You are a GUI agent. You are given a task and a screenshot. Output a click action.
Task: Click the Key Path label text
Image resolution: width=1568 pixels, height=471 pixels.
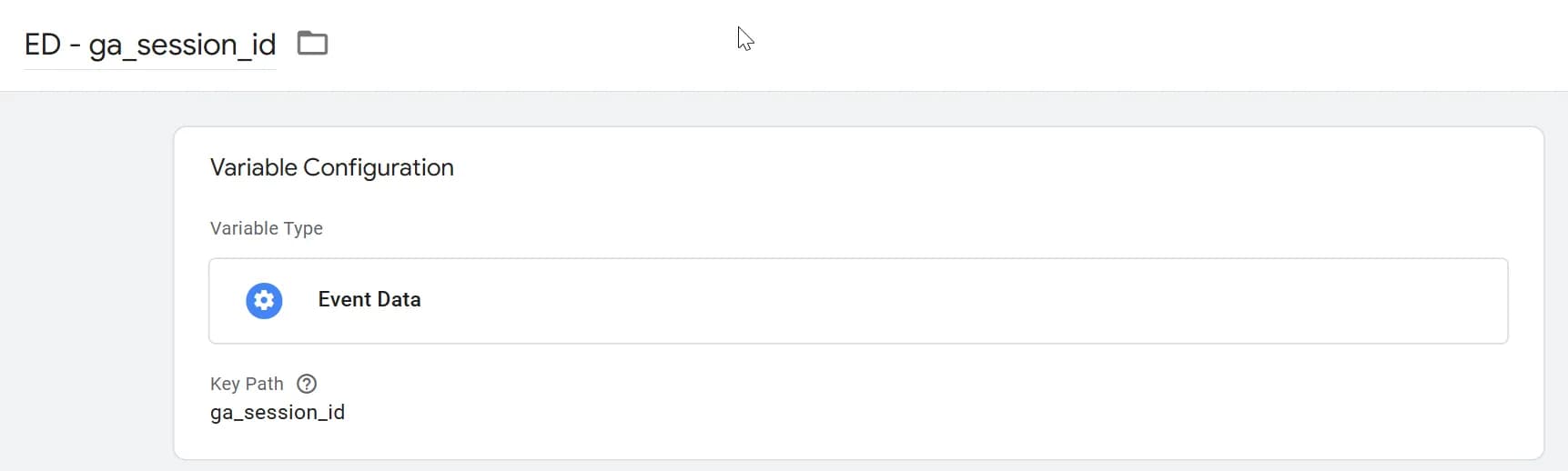pyautogui.click(x=247, y=384)
